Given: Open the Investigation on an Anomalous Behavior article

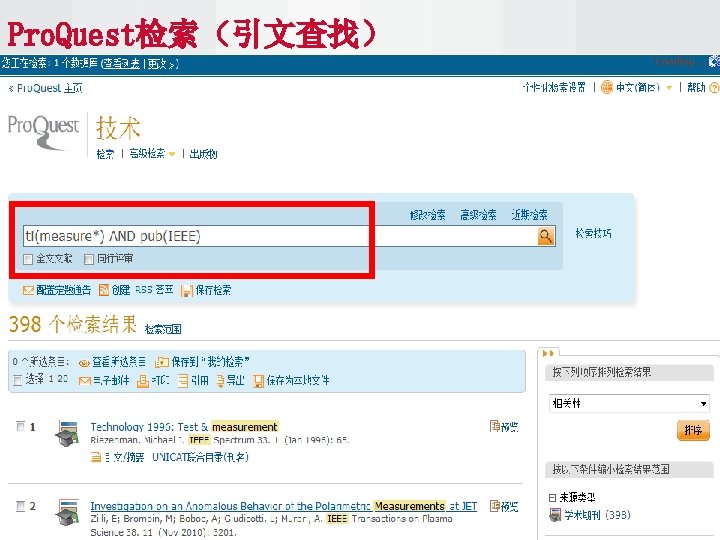Looking at the screenshot, I should (x=283, y=506).
